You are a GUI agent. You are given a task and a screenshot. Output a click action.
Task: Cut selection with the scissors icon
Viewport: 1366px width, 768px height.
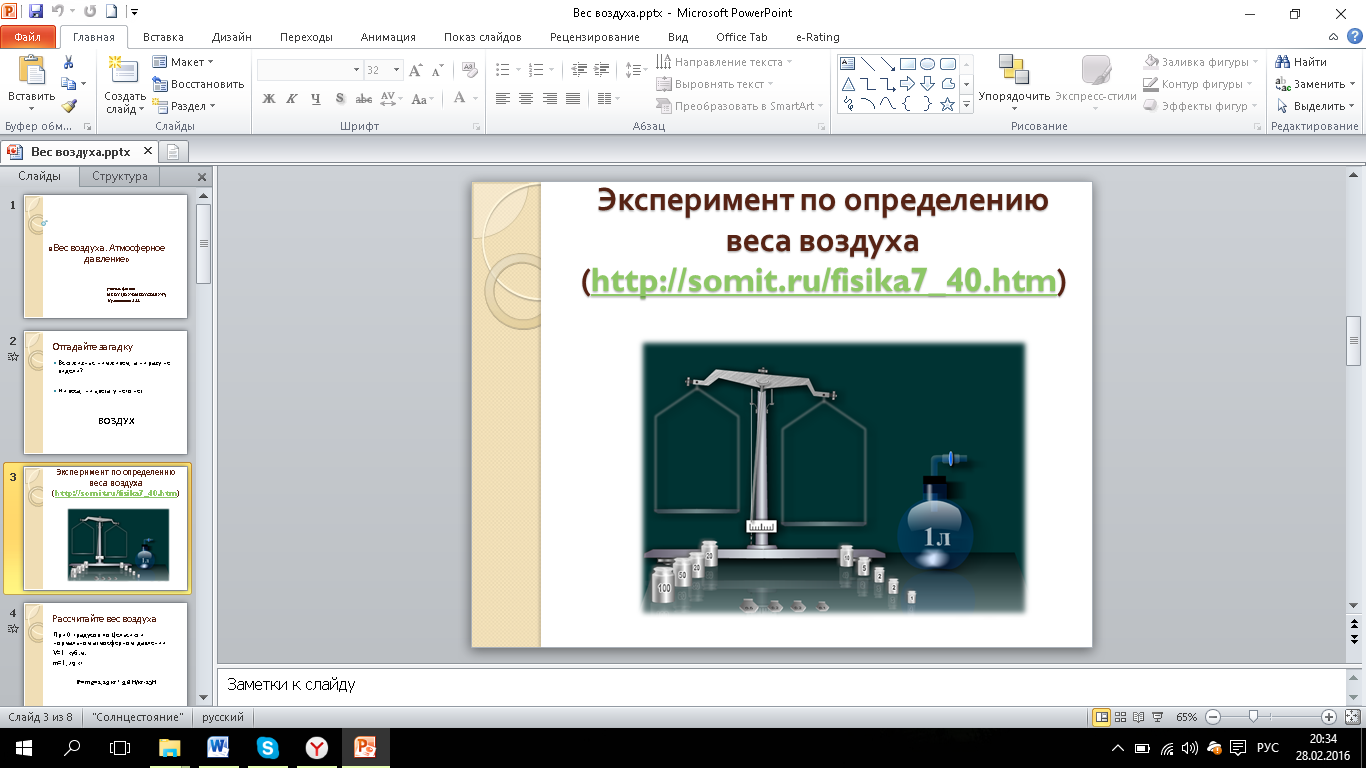[x=68, y=62]
